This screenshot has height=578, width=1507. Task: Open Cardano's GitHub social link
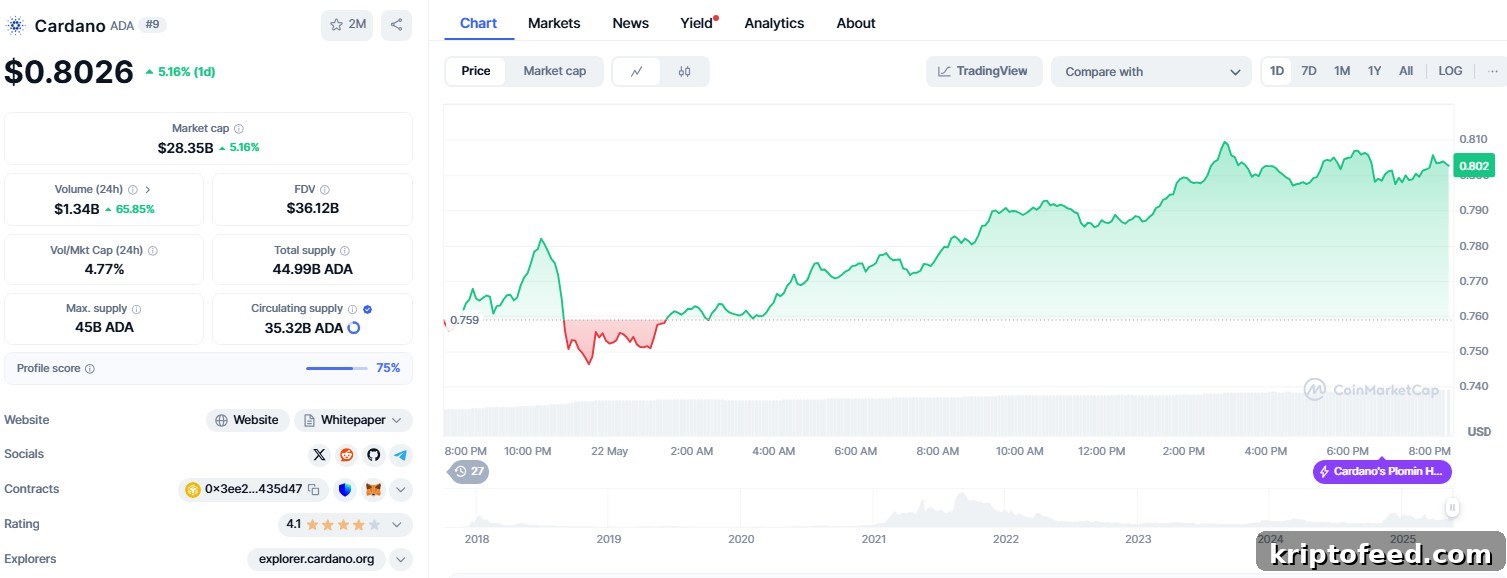(x=373, y=455)
